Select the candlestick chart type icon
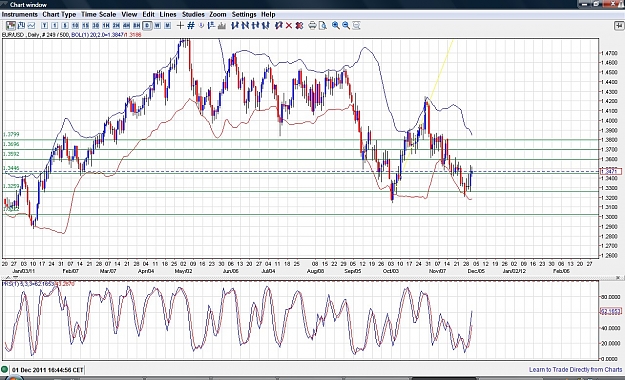 click(10, 26)
